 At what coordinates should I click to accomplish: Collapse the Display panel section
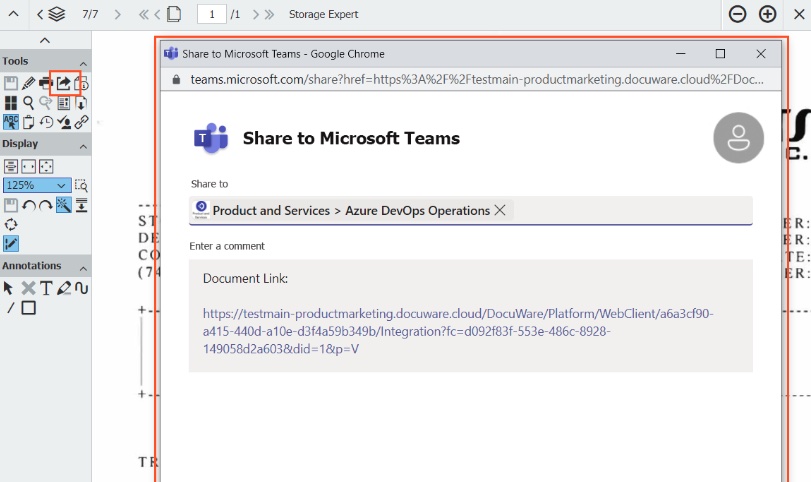pyautogui.click(x=82, y=145)
